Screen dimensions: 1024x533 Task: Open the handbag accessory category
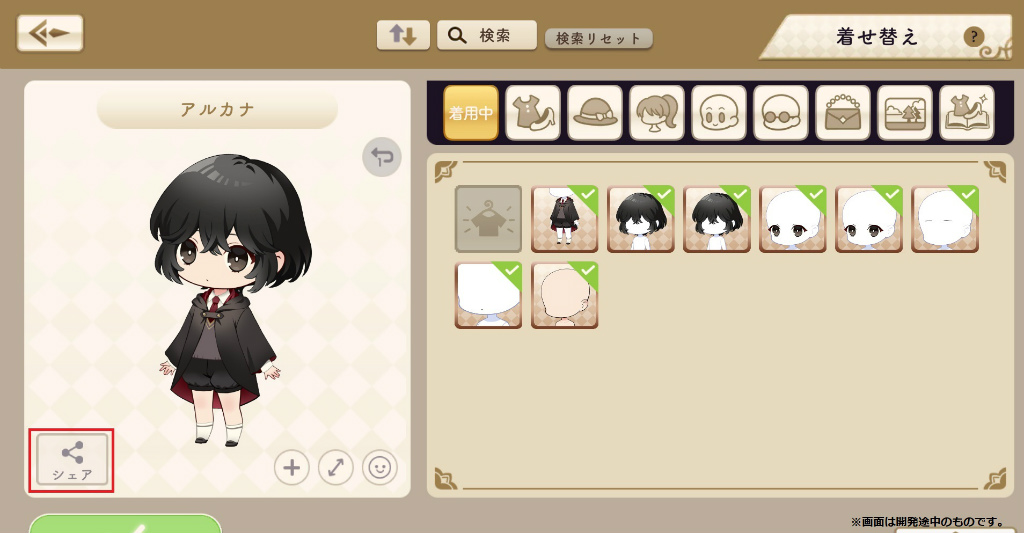[x=842, y=113]
